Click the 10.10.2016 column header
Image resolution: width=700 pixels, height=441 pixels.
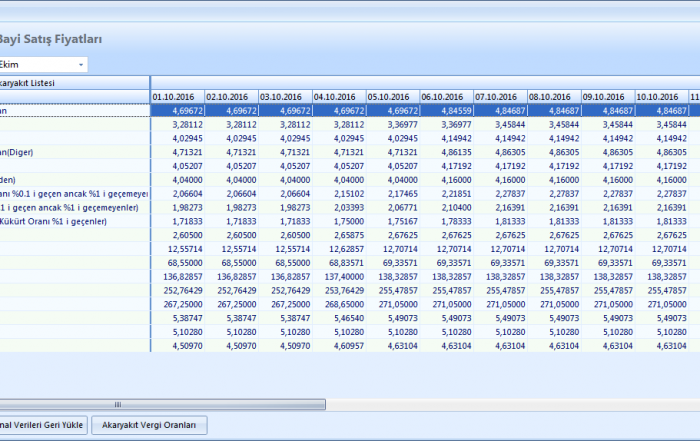pyautogui.click(x=661, y=97)
